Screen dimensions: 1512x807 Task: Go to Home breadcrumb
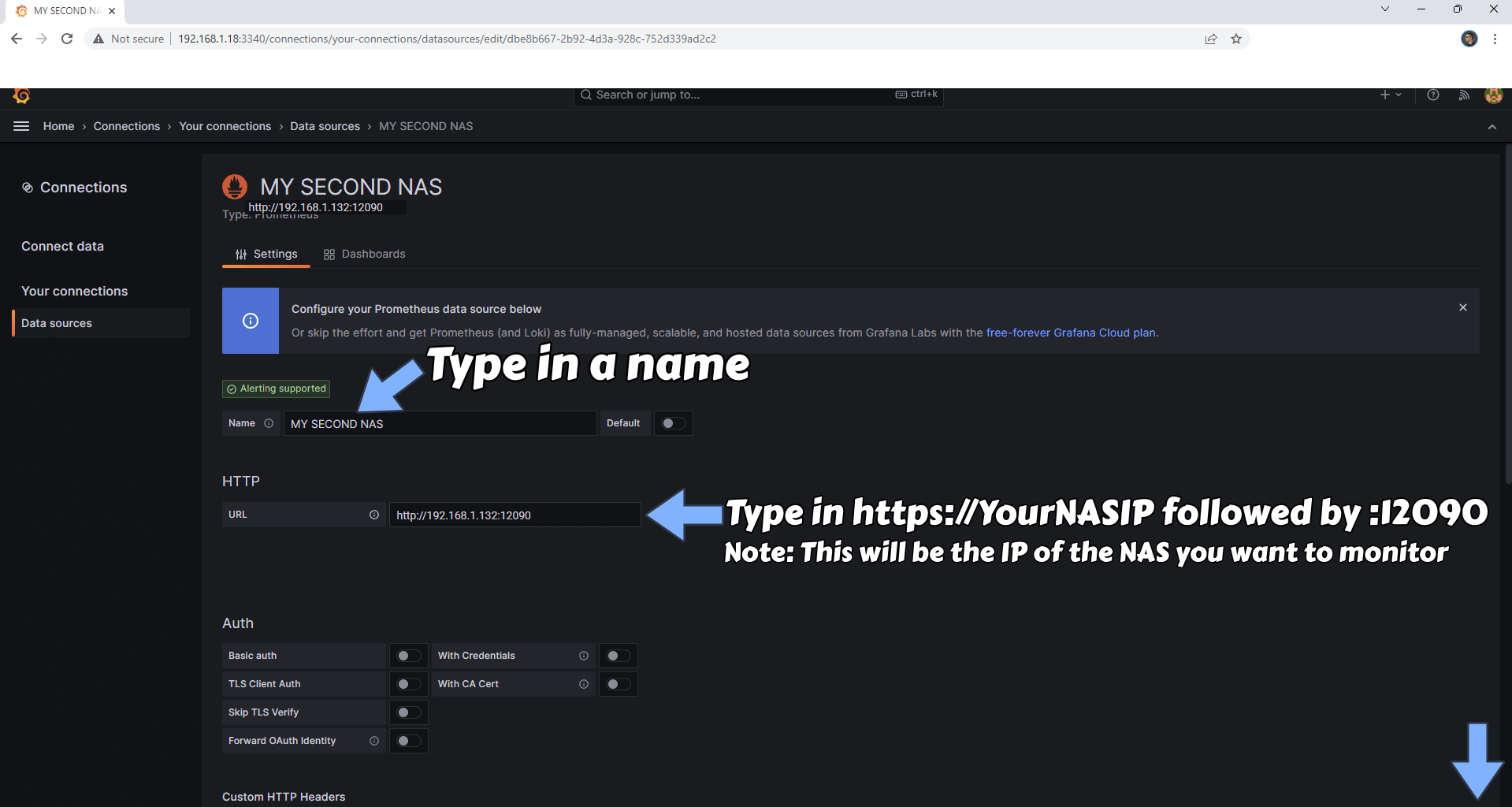click(58, 126)
